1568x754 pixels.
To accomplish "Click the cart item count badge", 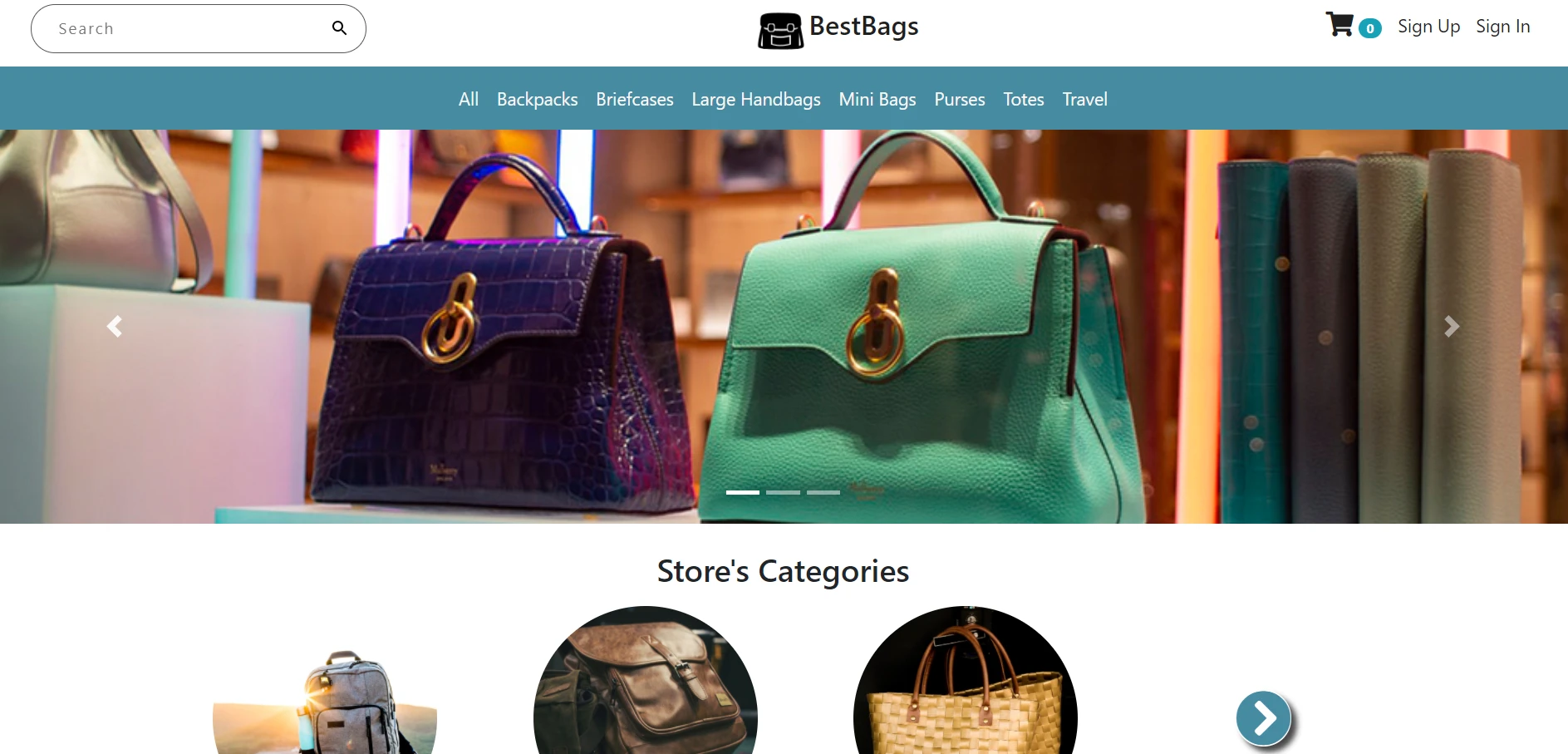I will [x=1370, y=28].
